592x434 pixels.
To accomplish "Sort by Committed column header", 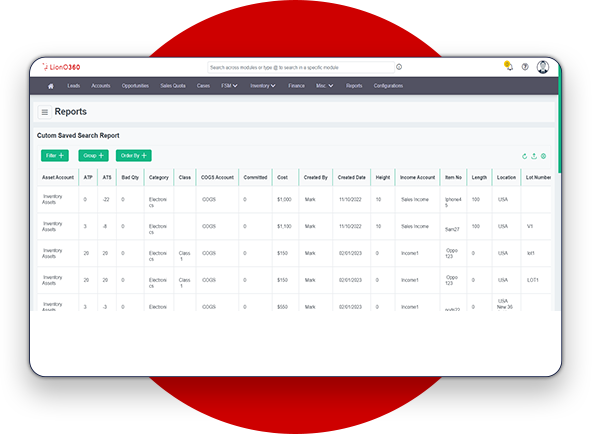I will pos(255,177).
